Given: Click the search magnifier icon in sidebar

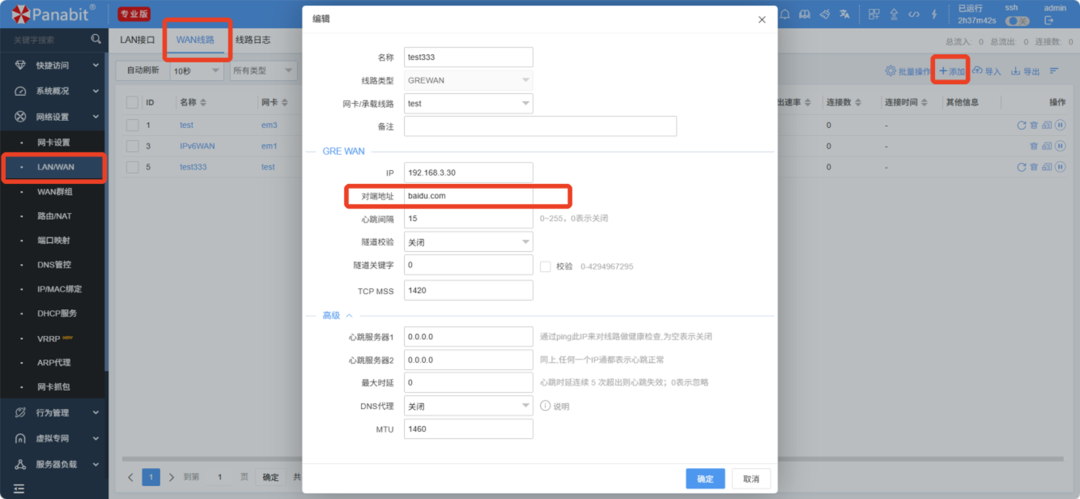Looking at the screenshot, I should [96, 40].
